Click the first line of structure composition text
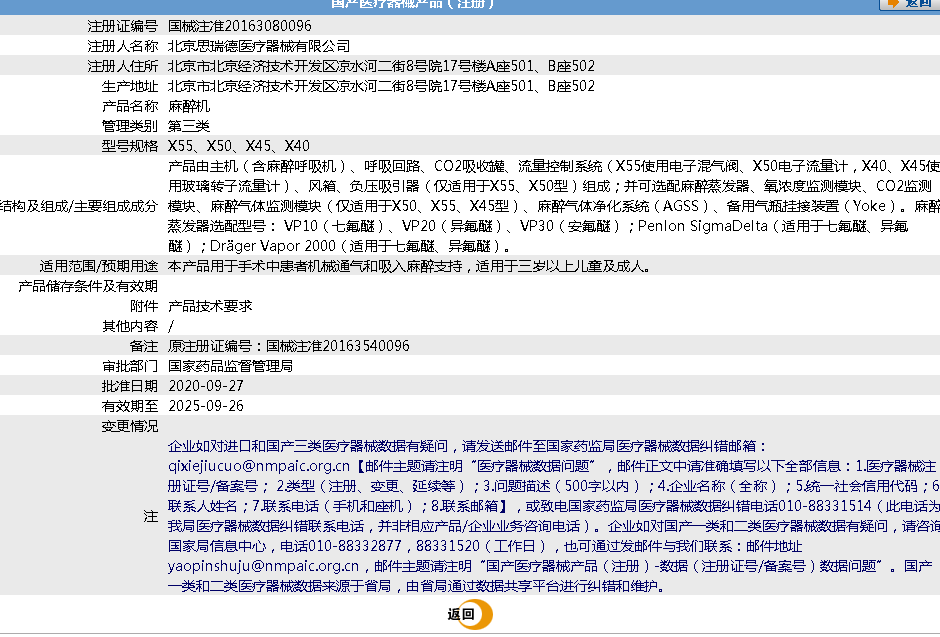Screen dimensions: 940x637 click(x=554, y=166)
